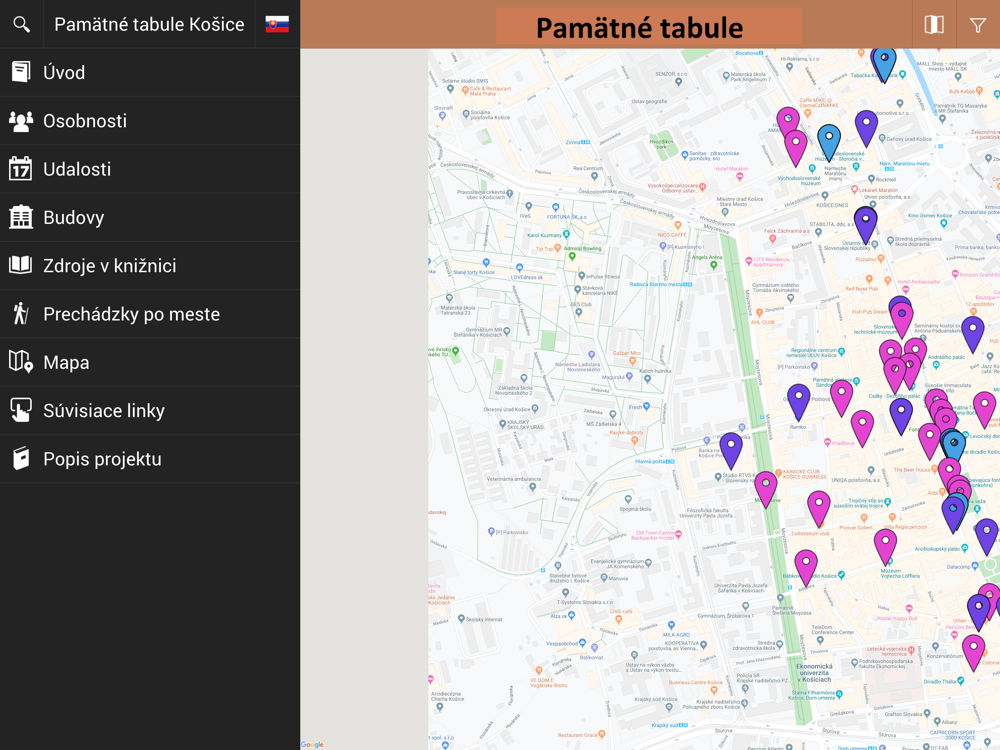Viewport: 1000px width, 750px height.
Task: Select magenta marker near Babkové divadlo Košice
Action: [x=806, y=567]
